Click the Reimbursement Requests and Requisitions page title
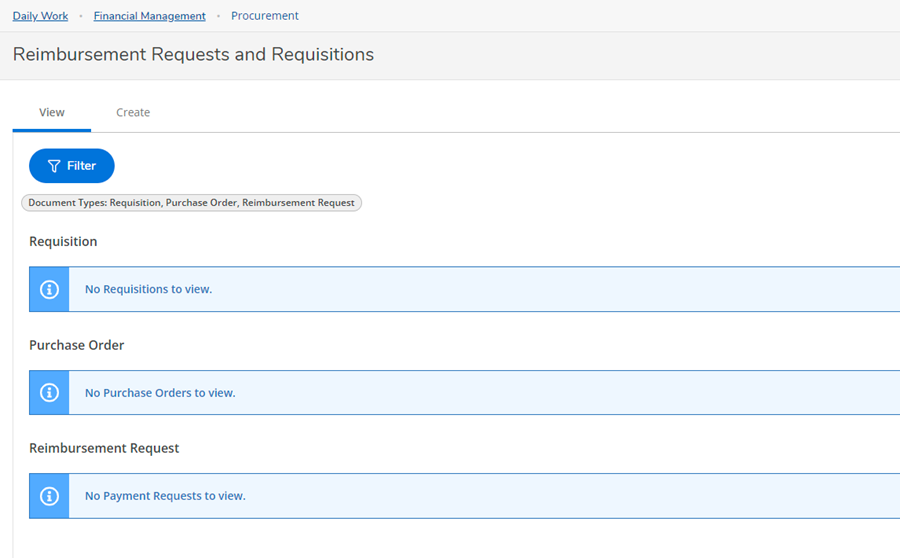The width and height of the screenshot is (900, 558). click(x=193, y=55)
